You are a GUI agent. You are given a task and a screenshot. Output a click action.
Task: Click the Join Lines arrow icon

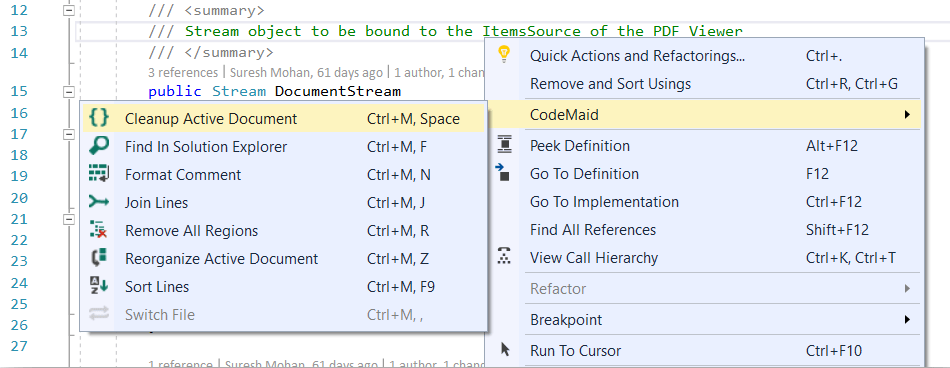(x=99, y=202)
